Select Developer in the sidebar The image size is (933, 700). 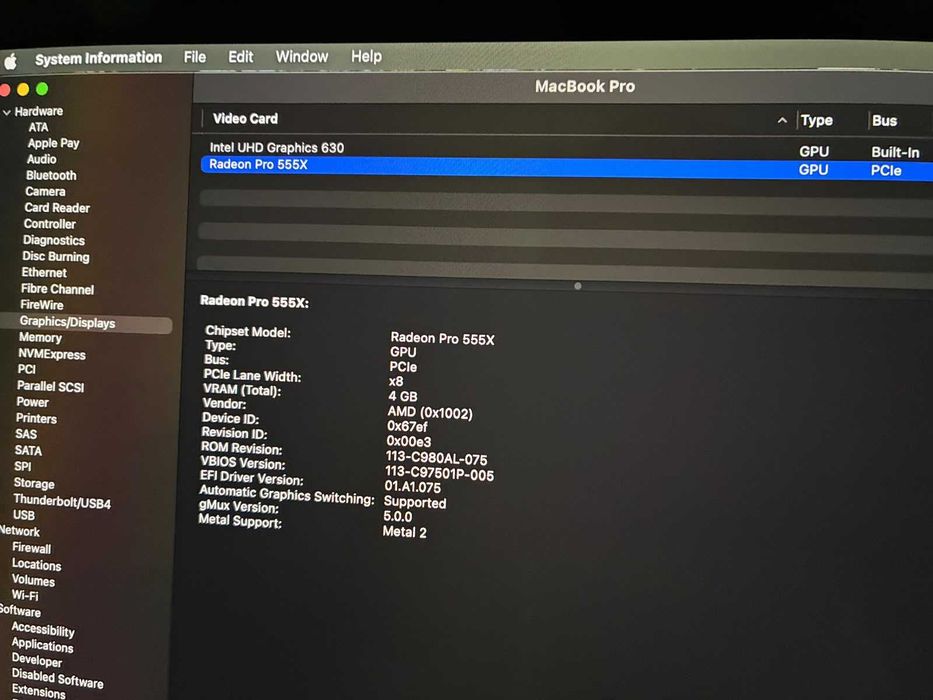(x=36, y=660)
